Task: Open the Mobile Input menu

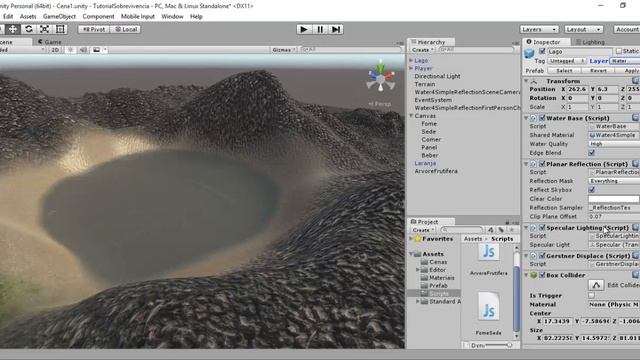Action: 138,16
